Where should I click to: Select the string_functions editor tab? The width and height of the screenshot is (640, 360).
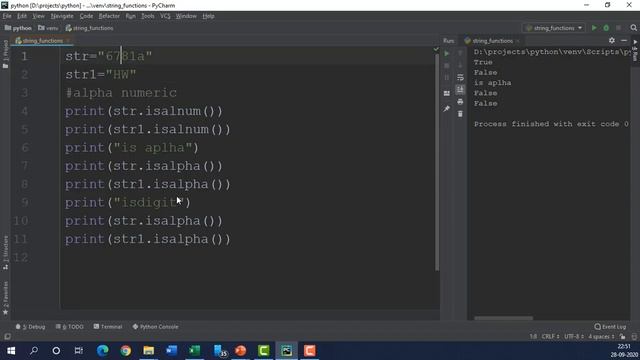42,41
